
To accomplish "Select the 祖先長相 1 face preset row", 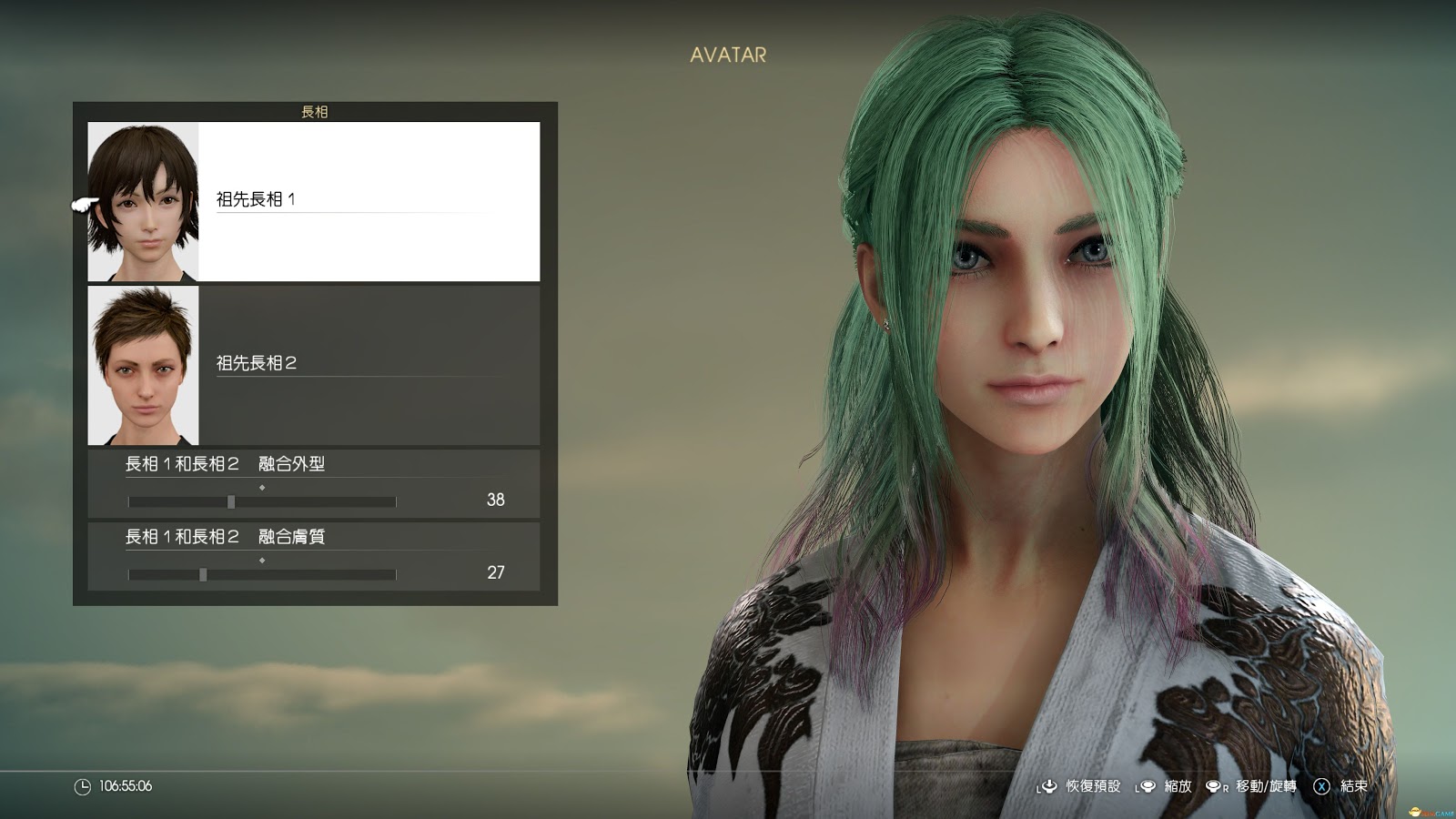I will tap(314, 201).
